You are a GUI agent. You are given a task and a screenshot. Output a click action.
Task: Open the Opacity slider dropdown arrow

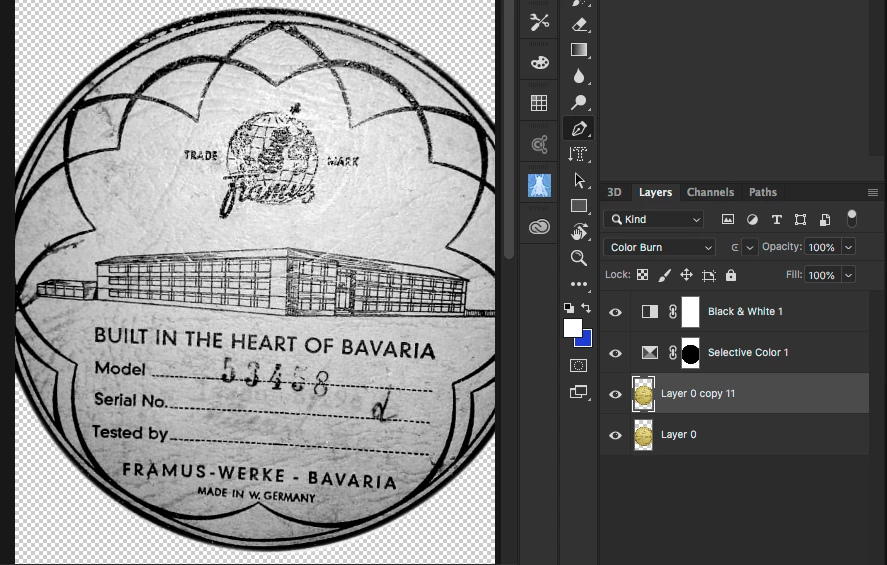pyautogui.click(x=849, y=247)
